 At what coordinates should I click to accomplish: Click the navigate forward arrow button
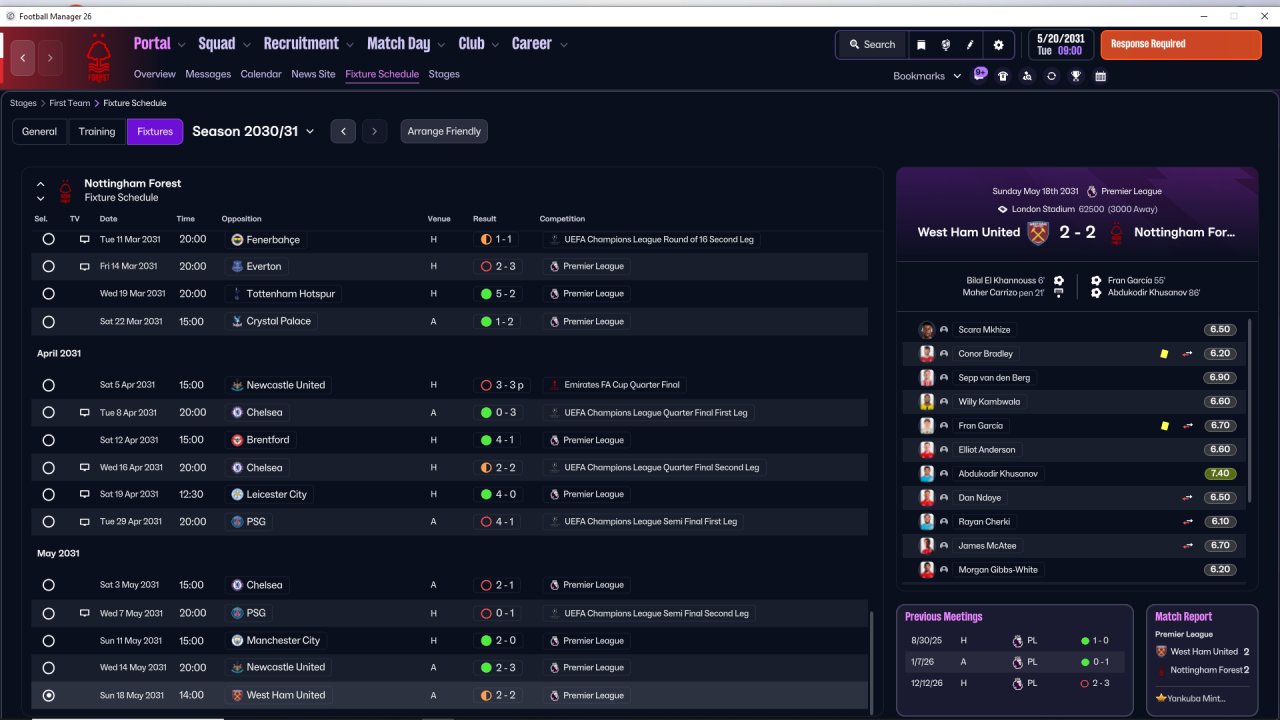coord(50,58)
